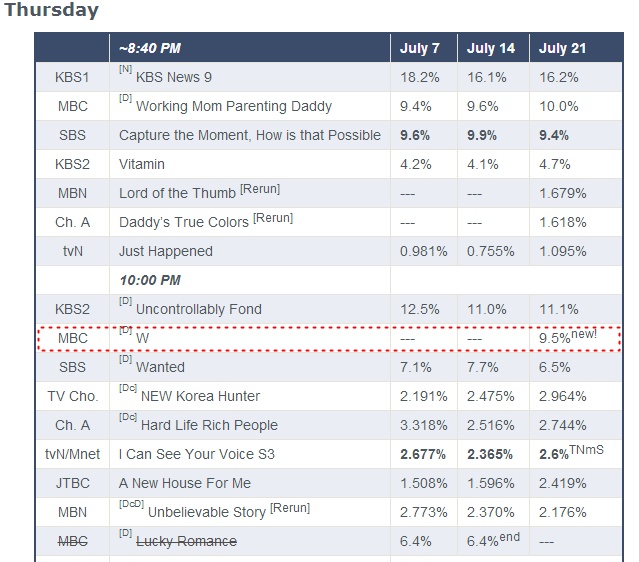Open A New House For Me
This screenshot has height=562, width=639.
184,483
